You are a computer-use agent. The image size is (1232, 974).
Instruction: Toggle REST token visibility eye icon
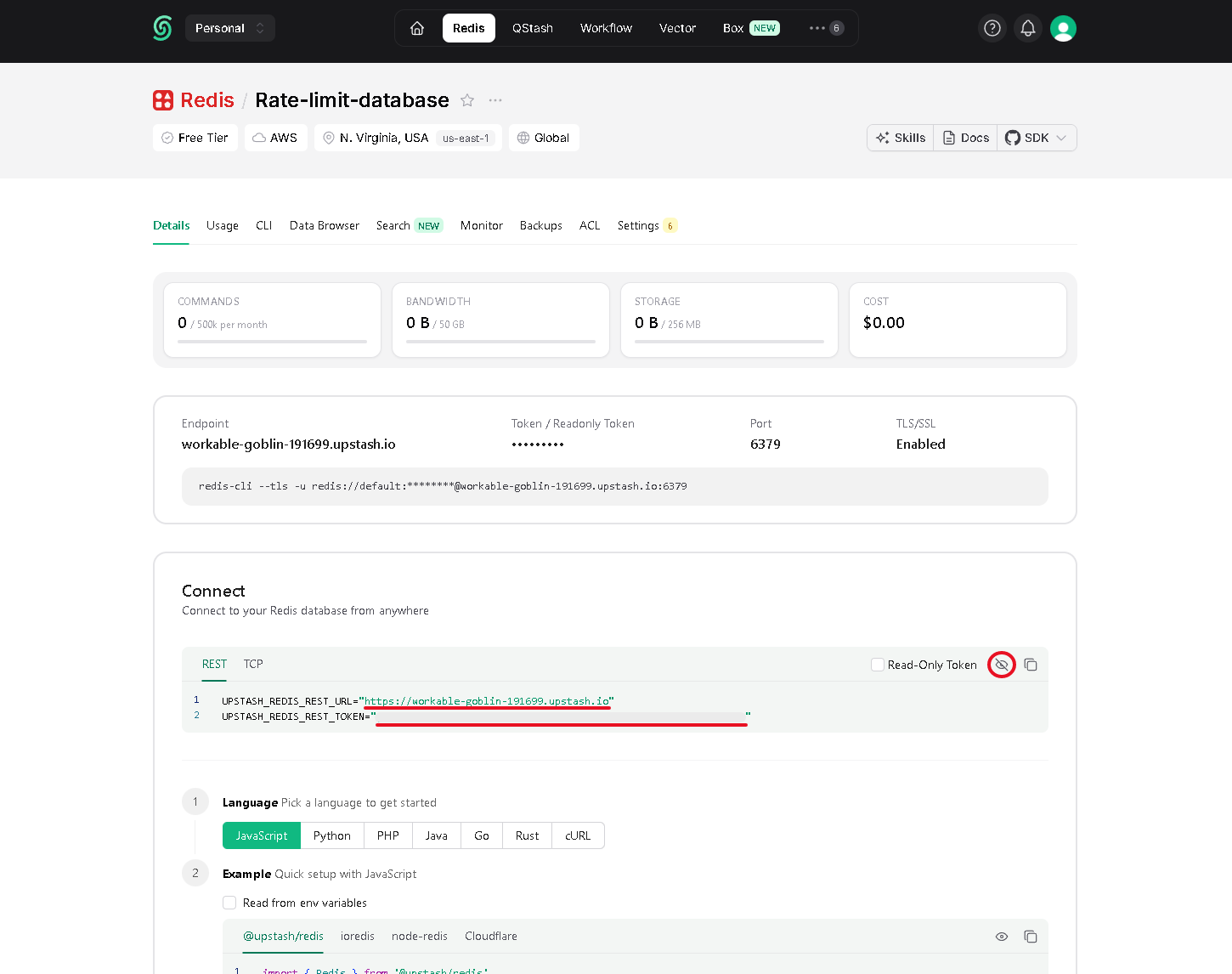click(x=1002, y=665)
